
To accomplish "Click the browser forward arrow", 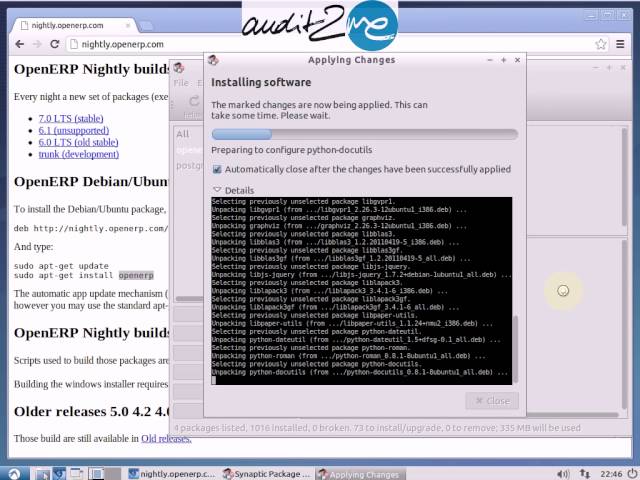I will 37,44.
